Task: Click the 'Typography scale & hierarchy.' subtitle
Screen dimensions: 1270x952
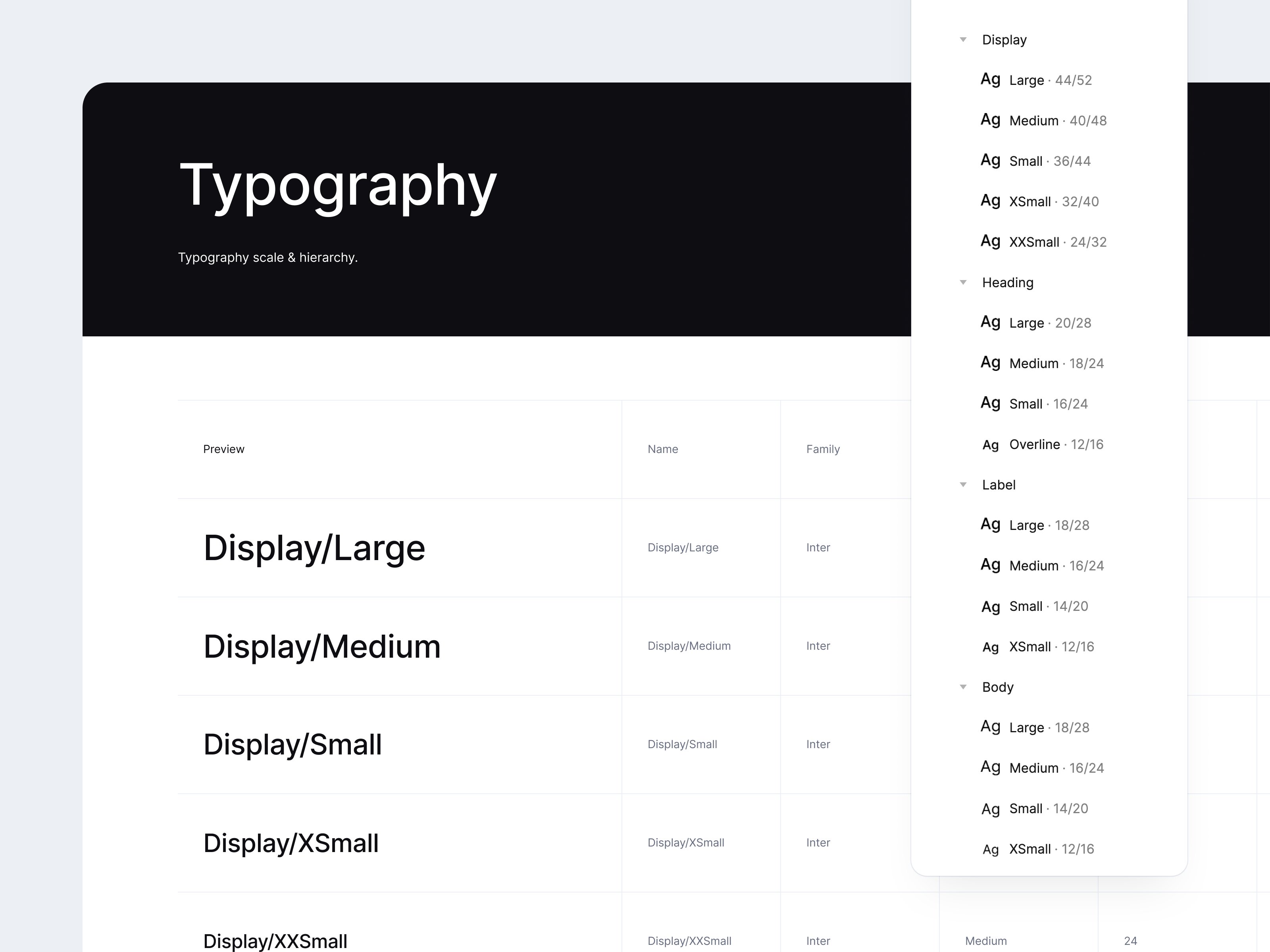Action: tap(268, 258)
